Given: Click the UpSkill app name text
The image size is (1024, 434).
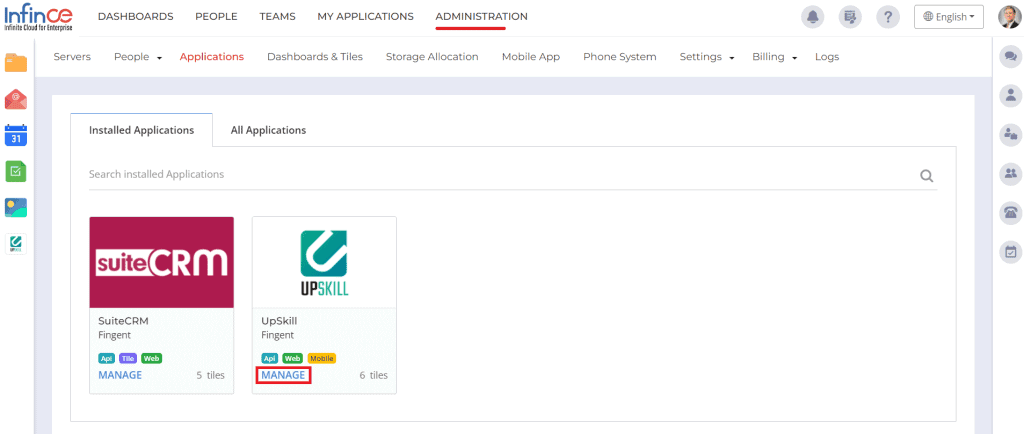Looking at the screenshot, I should [x=279, y=321].
